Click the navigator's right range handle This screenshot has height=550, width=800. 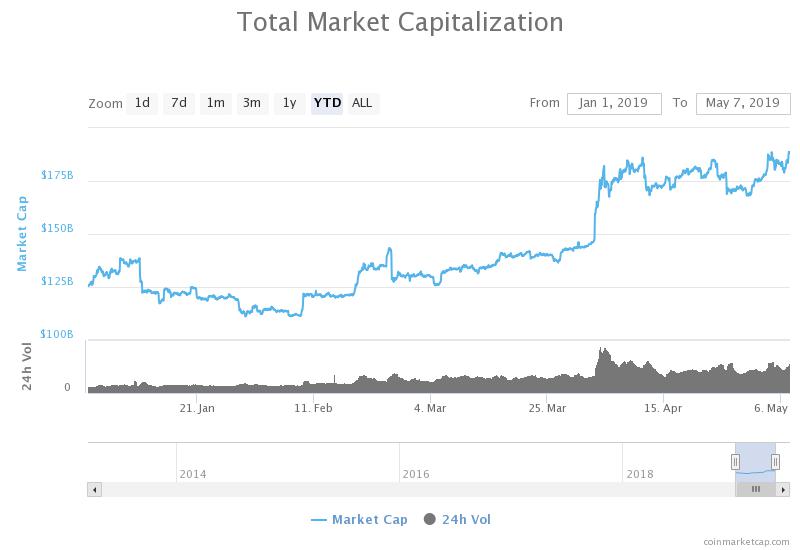click(775, 462)
